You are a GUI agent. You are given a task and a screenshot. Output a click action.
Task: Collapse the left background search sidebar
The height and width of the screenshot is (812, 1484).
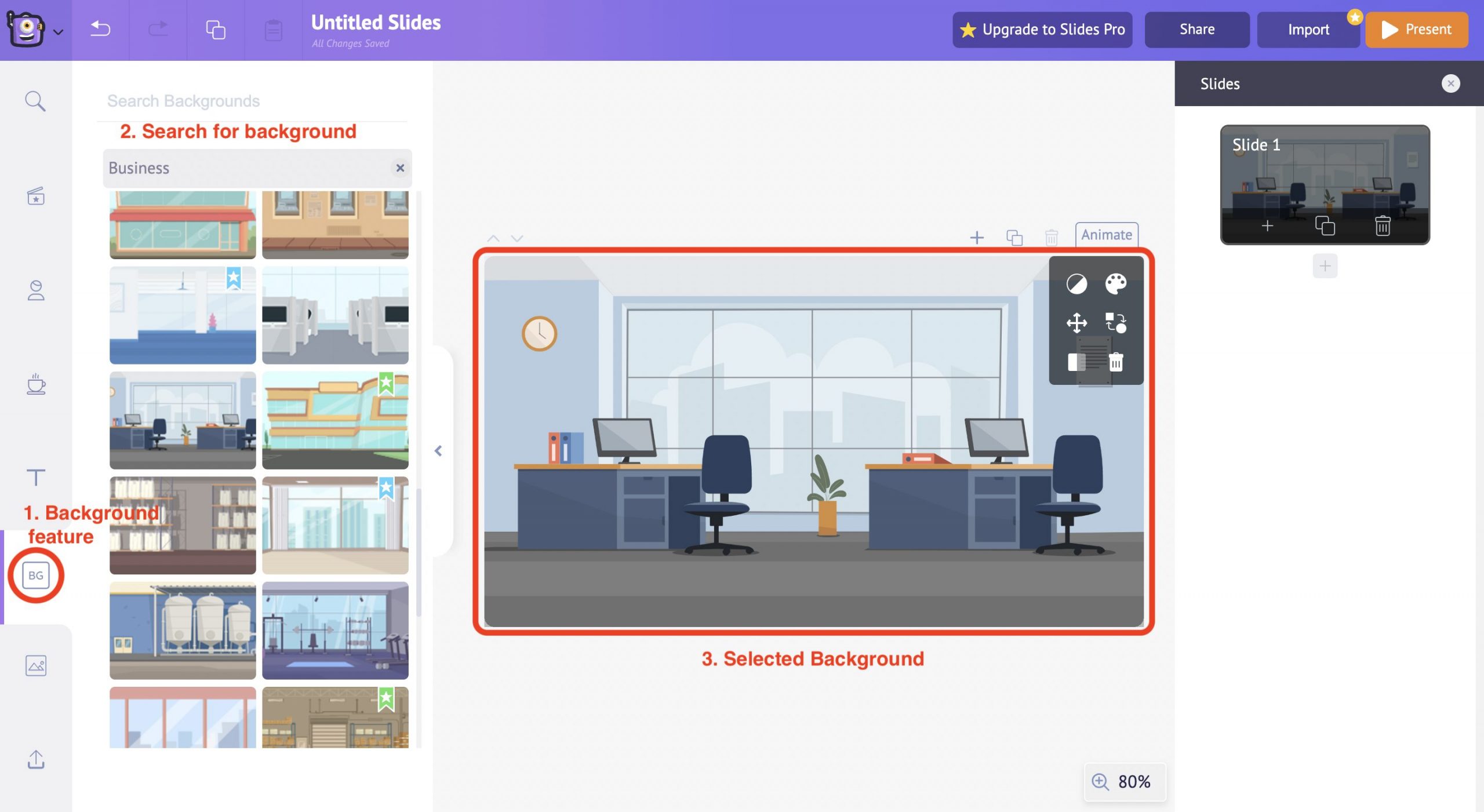(x=437, y=450)
